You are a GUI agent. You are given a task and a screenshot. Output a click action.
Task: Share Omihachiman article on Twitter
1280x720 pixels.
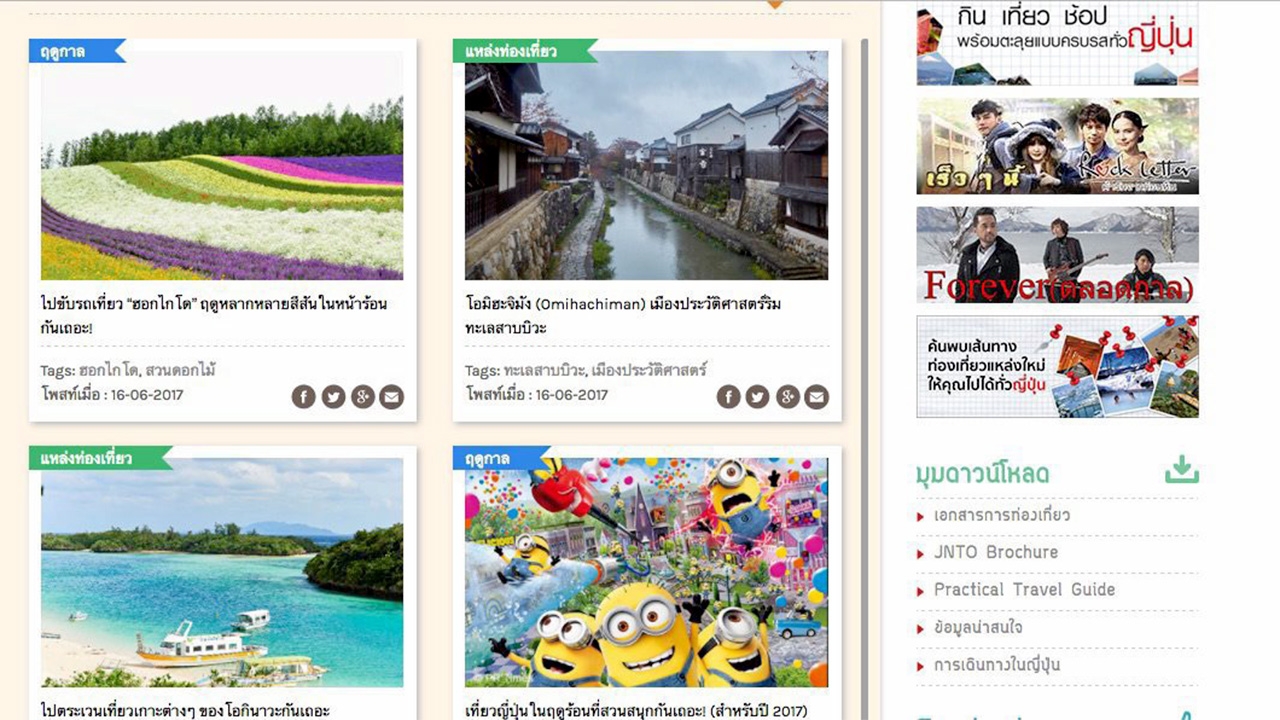click(758, 397)
